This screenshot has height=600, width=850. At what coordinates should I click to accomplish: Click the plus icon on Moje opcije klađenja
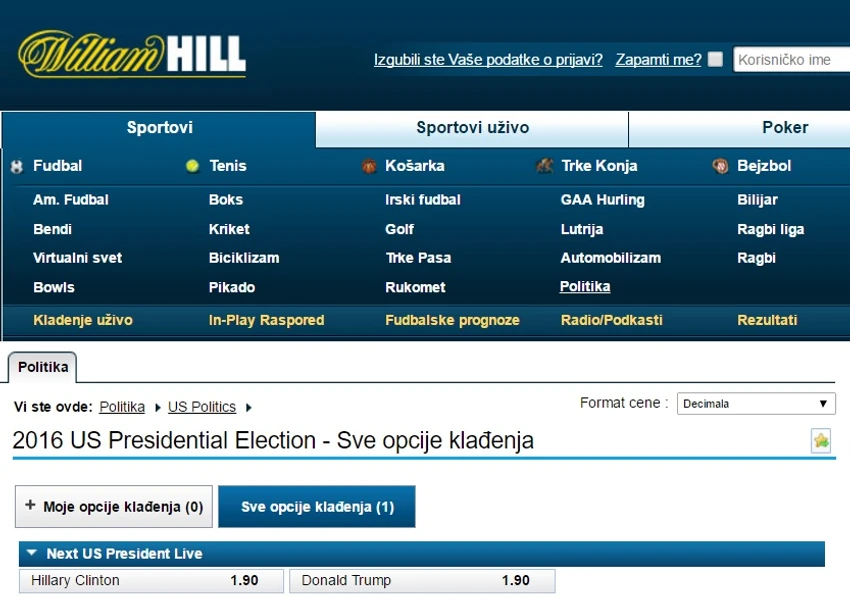click(x=30, y=505)
